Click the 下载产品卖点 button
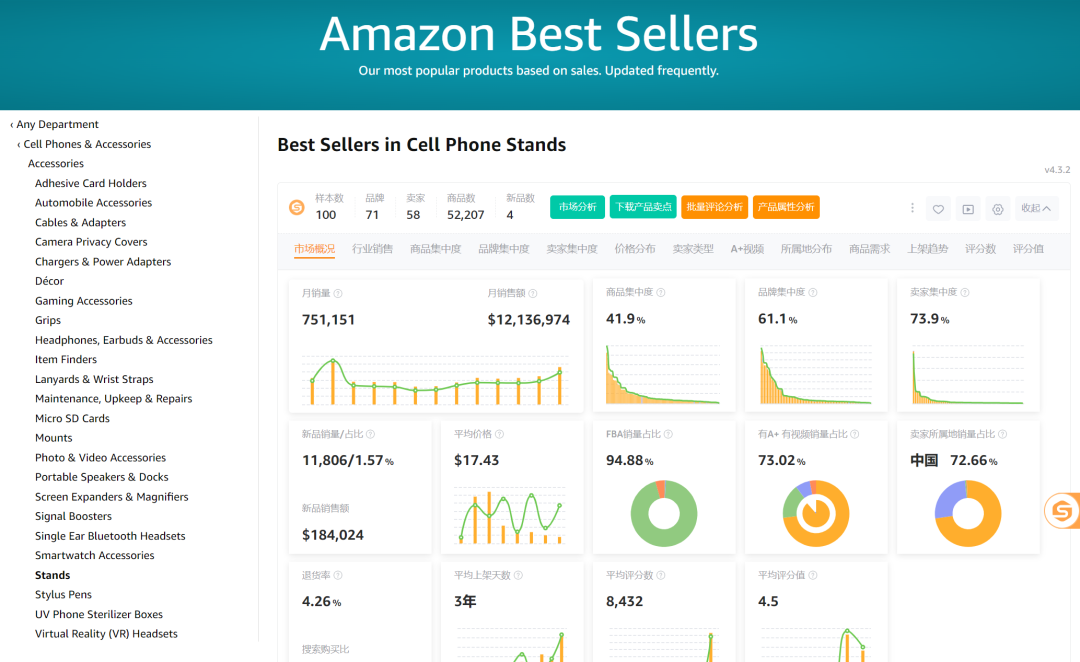The image size is (1080, 662). click(x=643, y=207)
